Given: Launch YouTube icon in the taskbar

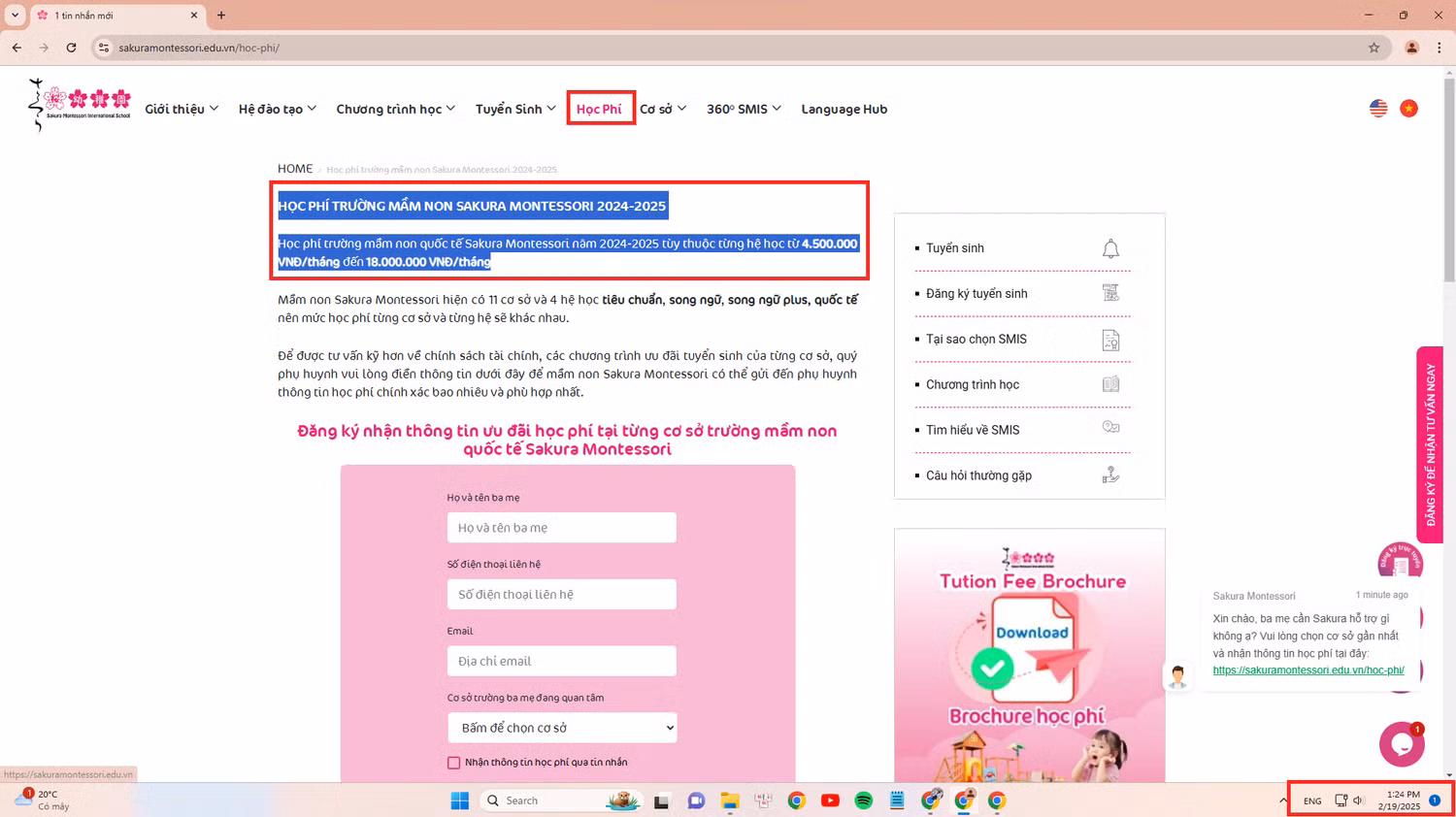Looking at the screenshot, I should click(x=830, y=801).
